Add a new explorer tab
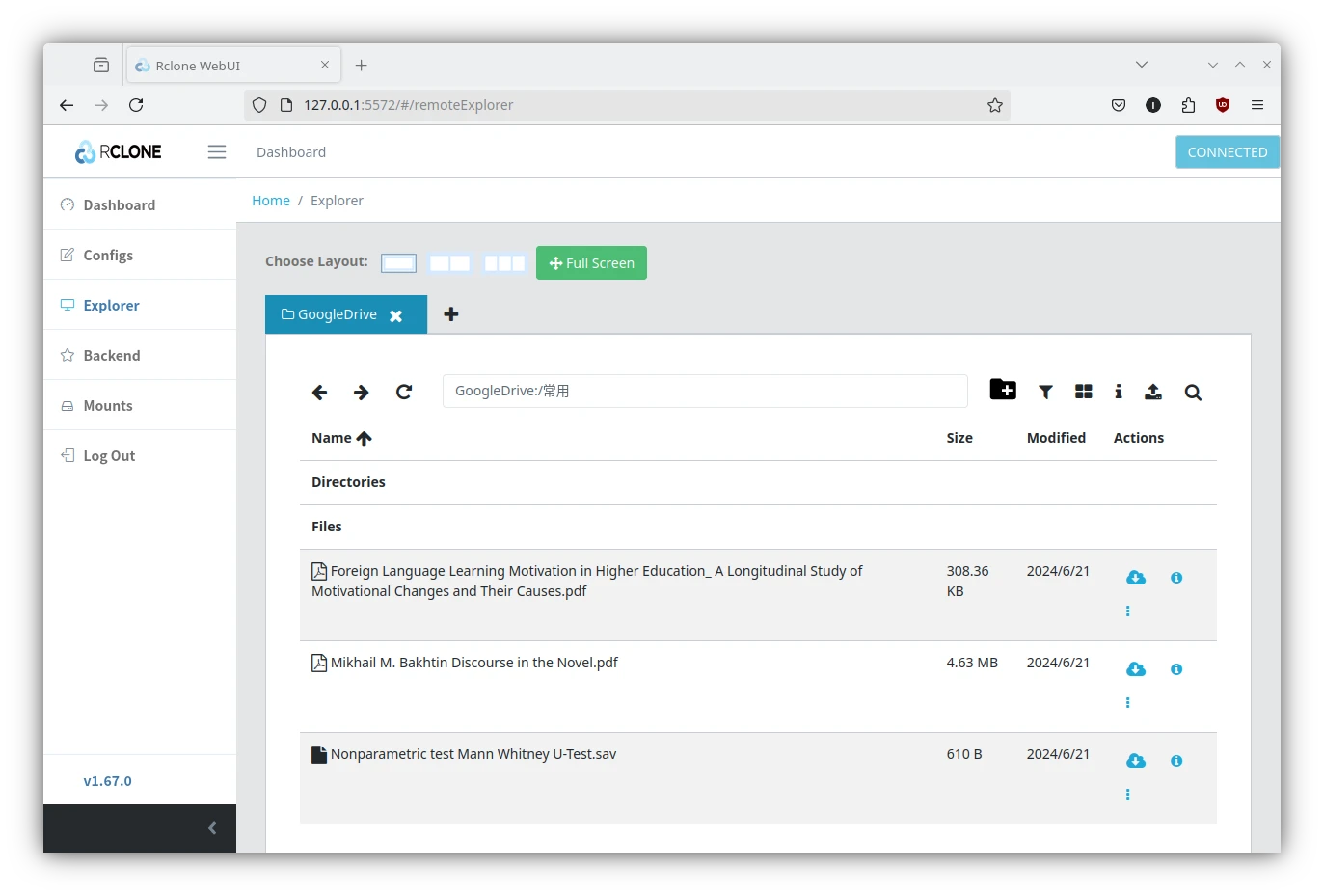This screenshot has height=896, width=1324. [451, 314]
